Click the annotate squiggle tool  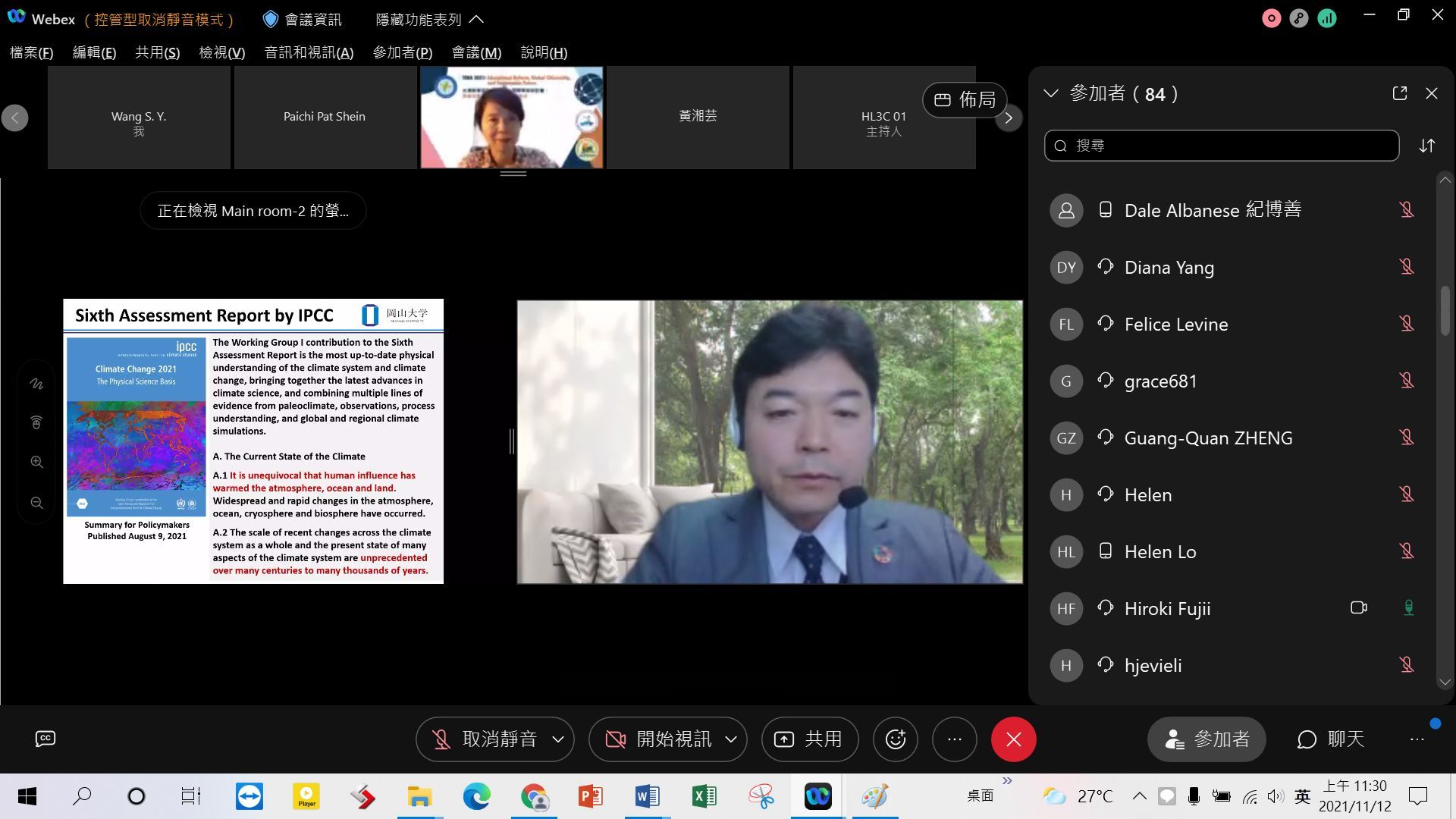click(36, 384)
